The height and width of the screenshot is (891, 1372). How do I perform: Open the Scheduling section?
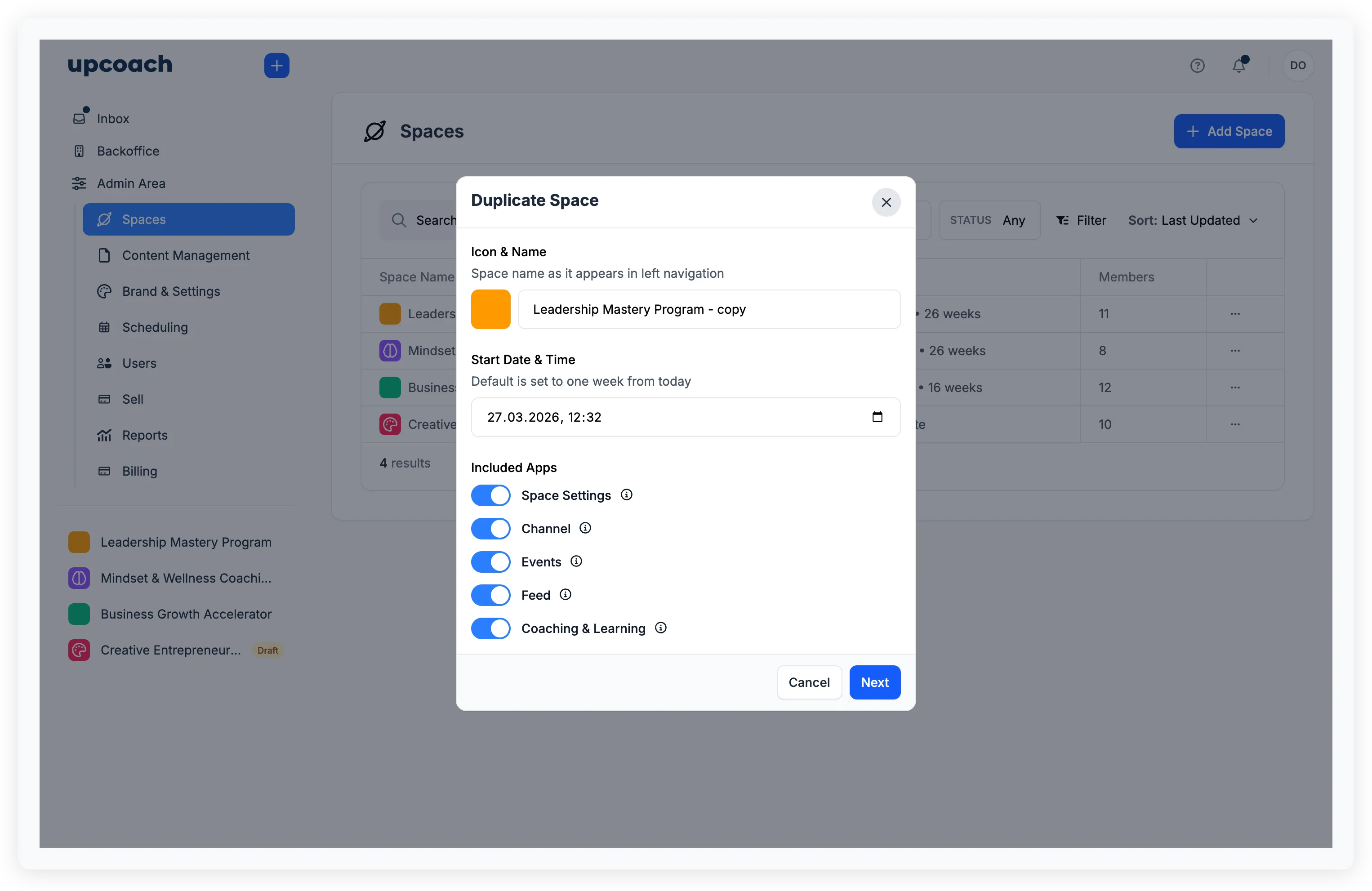point(155,327)
